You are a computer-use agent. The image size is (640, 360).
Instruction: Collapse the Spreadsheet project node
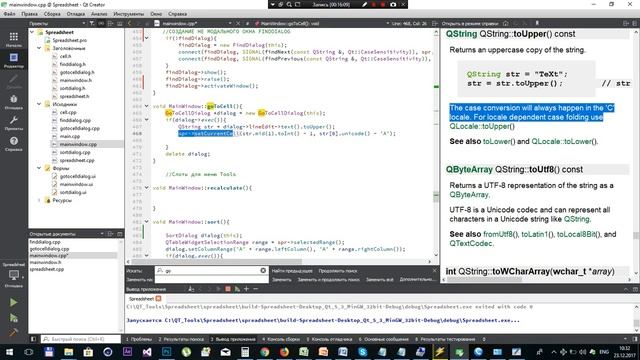pos(32,32)
